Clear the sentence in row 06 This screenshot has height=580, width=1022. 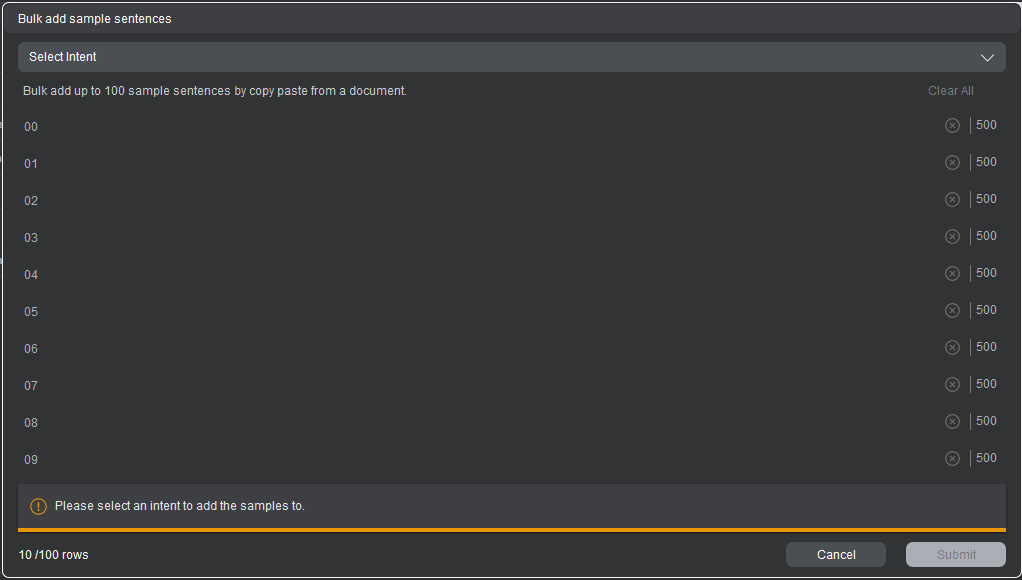pos(952,348)
